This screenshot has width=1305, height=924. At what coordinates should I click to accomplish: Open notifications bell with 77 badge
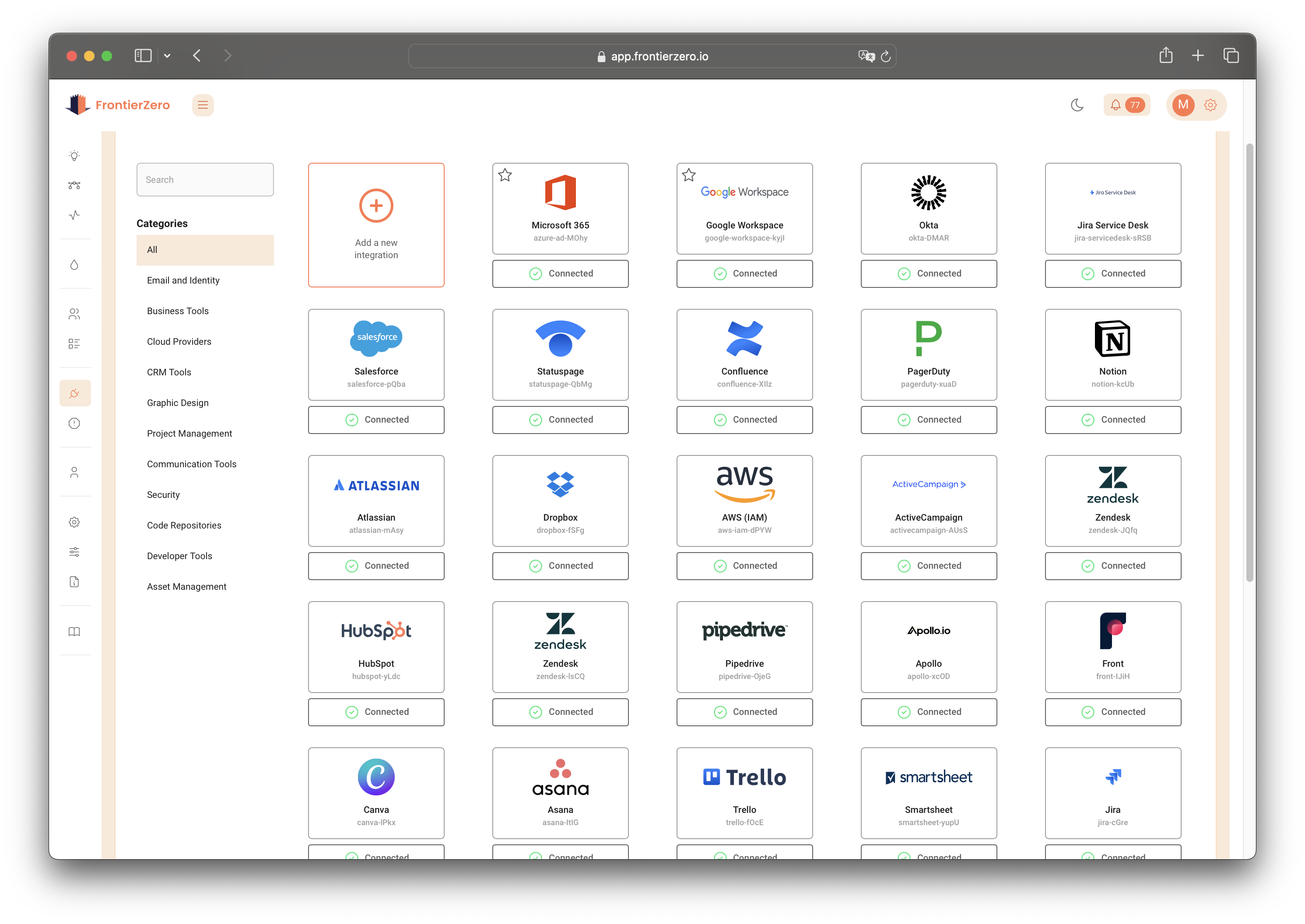coord(1126,105)
